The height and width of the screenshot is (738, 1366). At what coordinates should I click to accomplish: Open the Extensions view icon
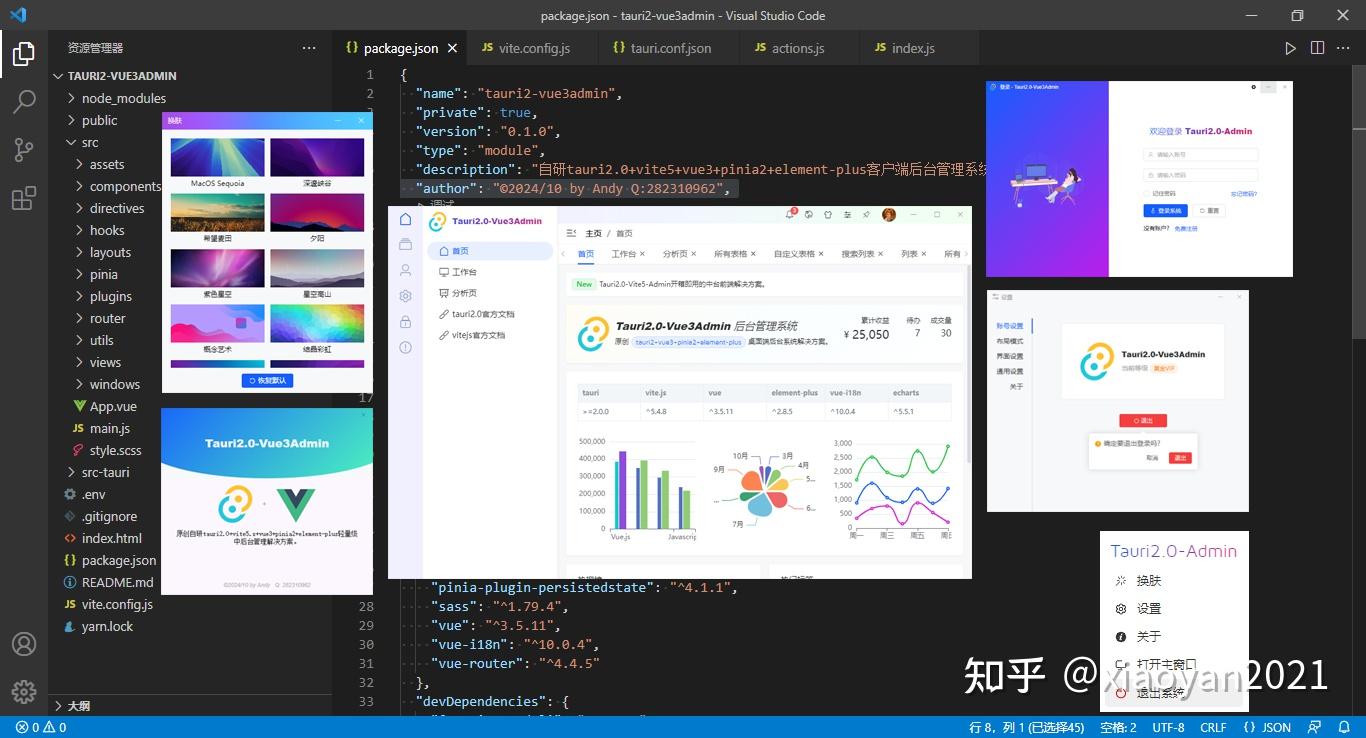click(23, 198)
